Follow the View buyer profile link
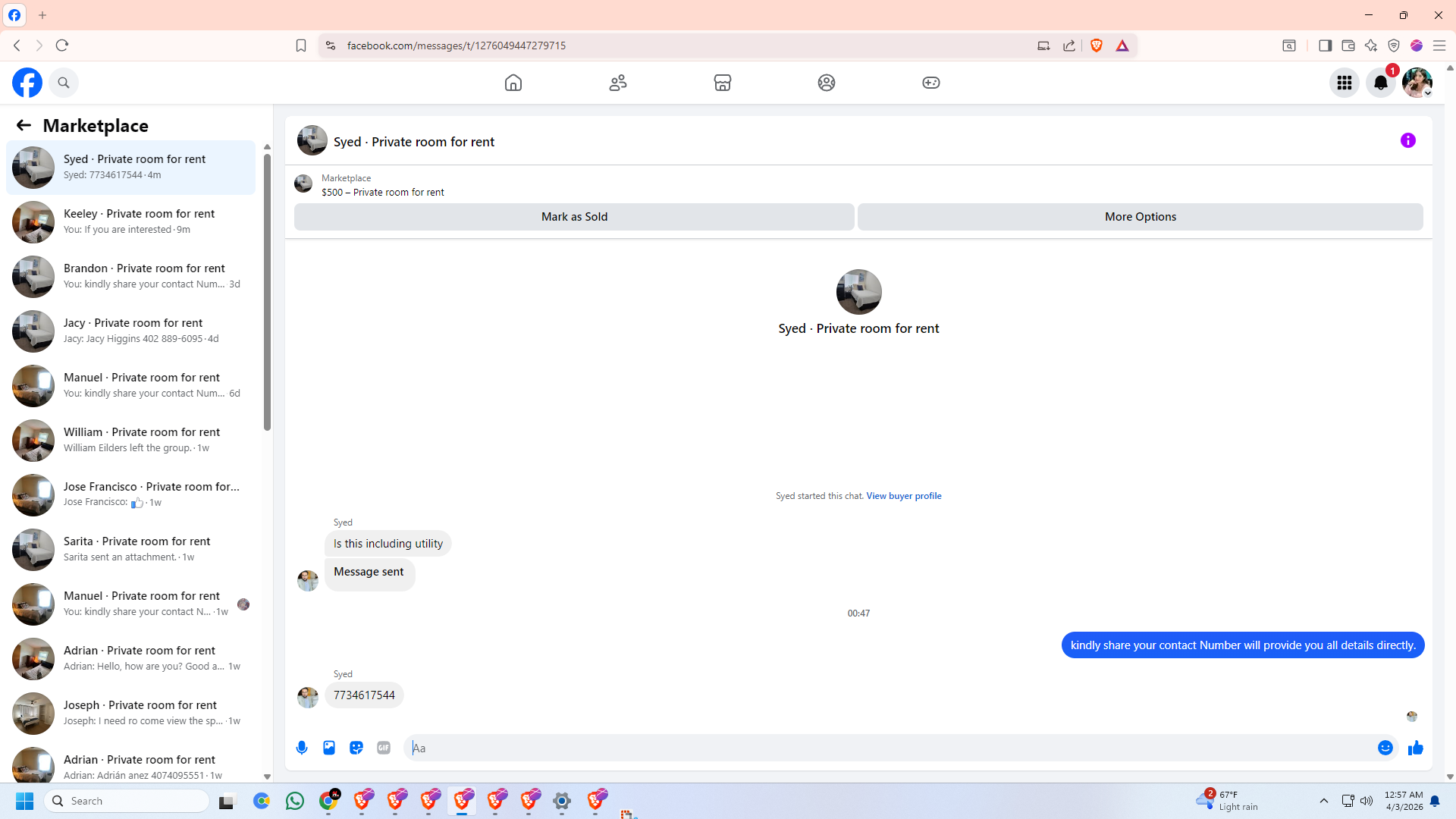Screen dimensions: 1456x819 click(904, 496)
